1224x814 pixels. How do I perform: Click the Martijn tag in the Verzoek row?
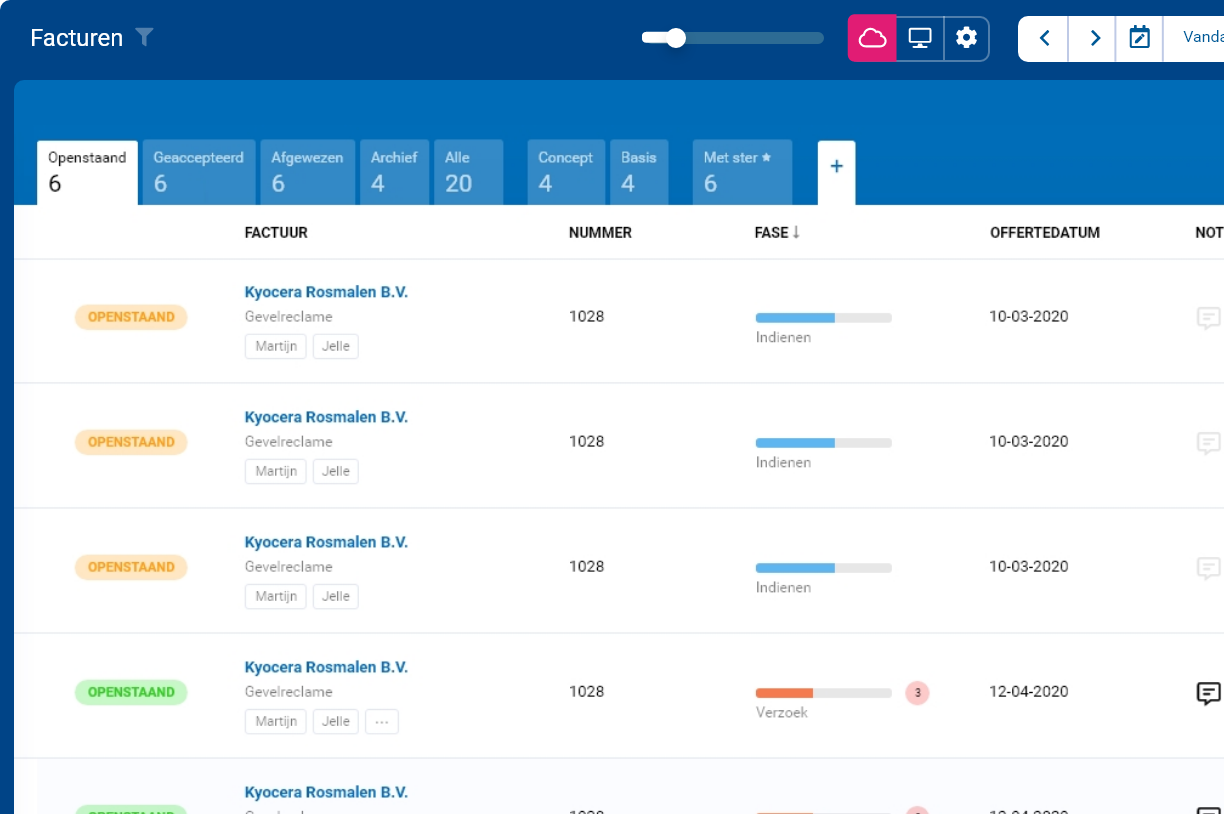(276, 722)
